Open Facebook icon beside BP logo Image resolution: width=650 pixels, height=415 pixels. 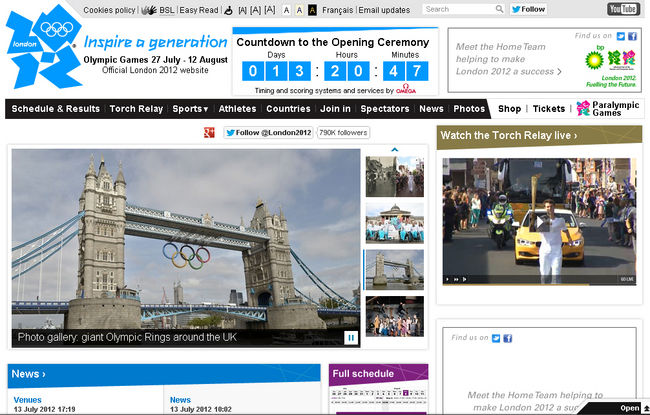click(633, 36)
